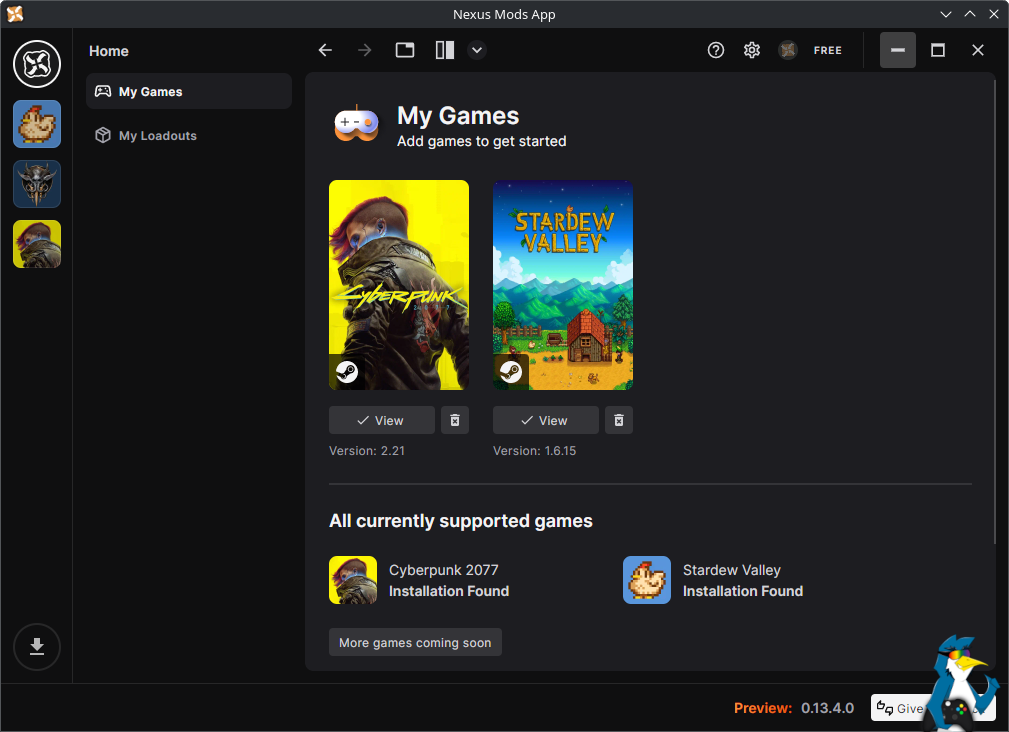The height and width of the screenshot is (732, 1009).
Task: Click the split panel layout icon
Action: [x=445, y=50]
